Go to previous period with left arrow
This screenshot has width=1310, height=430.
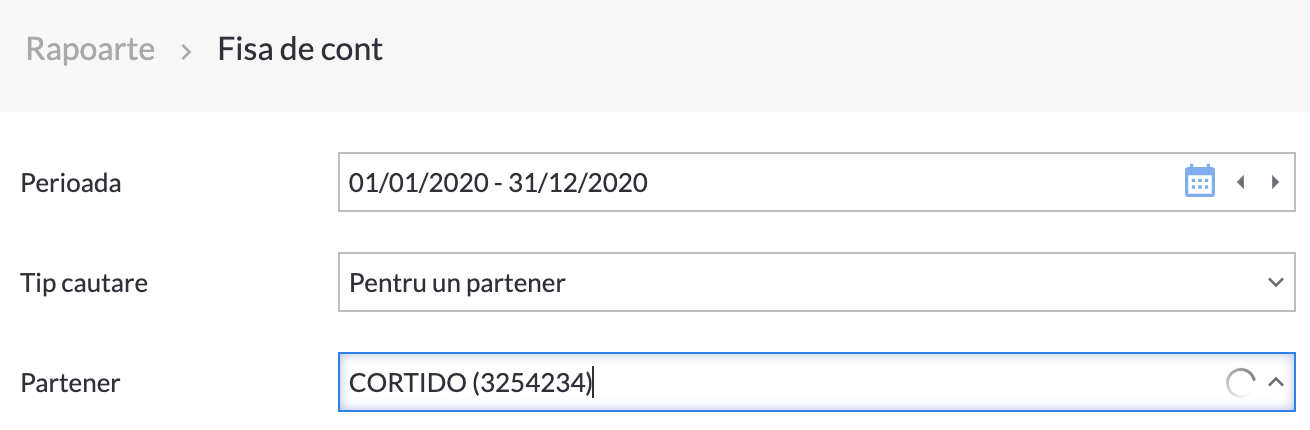[1241, 182]
